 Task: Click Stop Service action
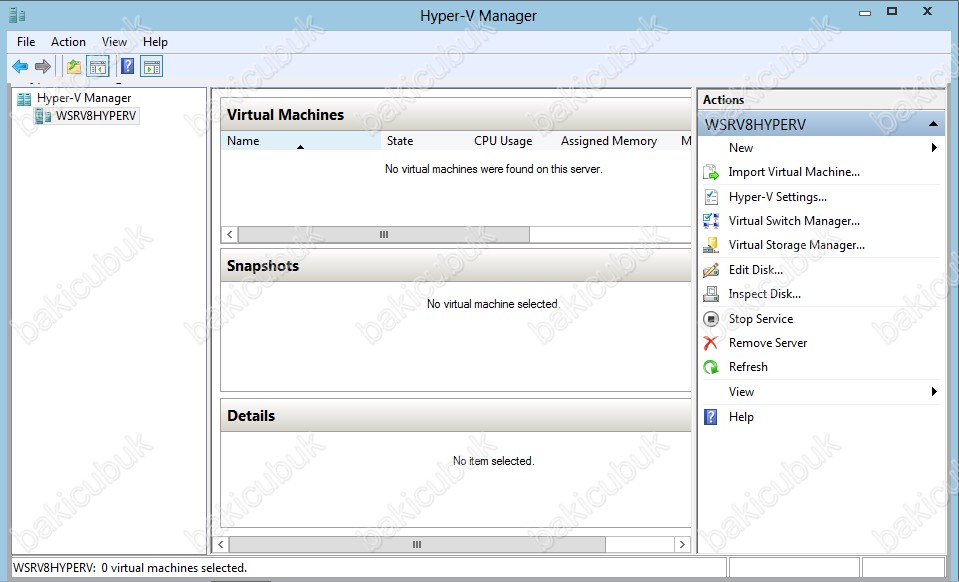point(761,319)
